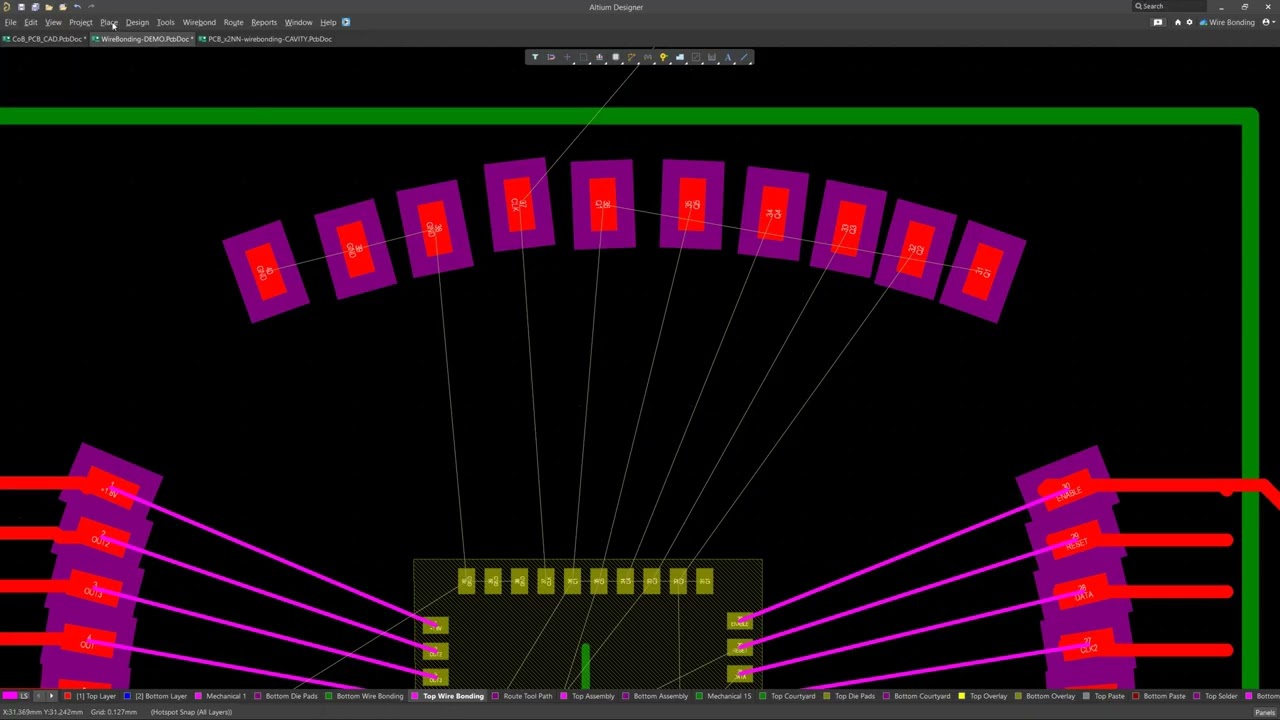Image resolution: width=1280 pixels, height=720 pixels.
Task: Click the undo arrow icon
Action: [77, 7]
